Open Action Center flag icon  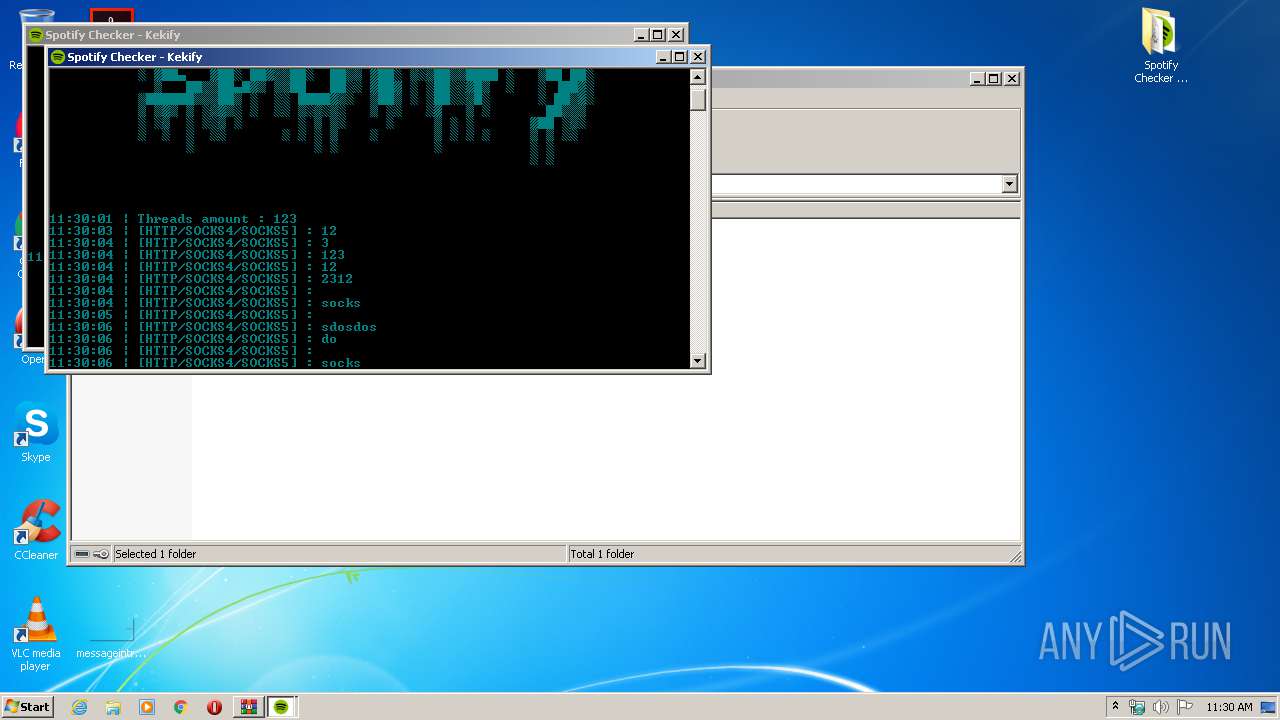[x=1185, y=707]
